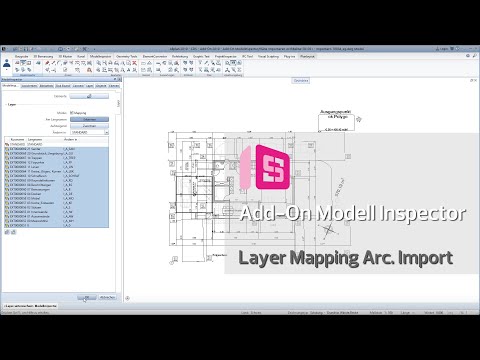The image size is (480, 360).
Task: Click the Layer umwandeln ModellInspector bottom tab
Action: (x=31, y=306)
